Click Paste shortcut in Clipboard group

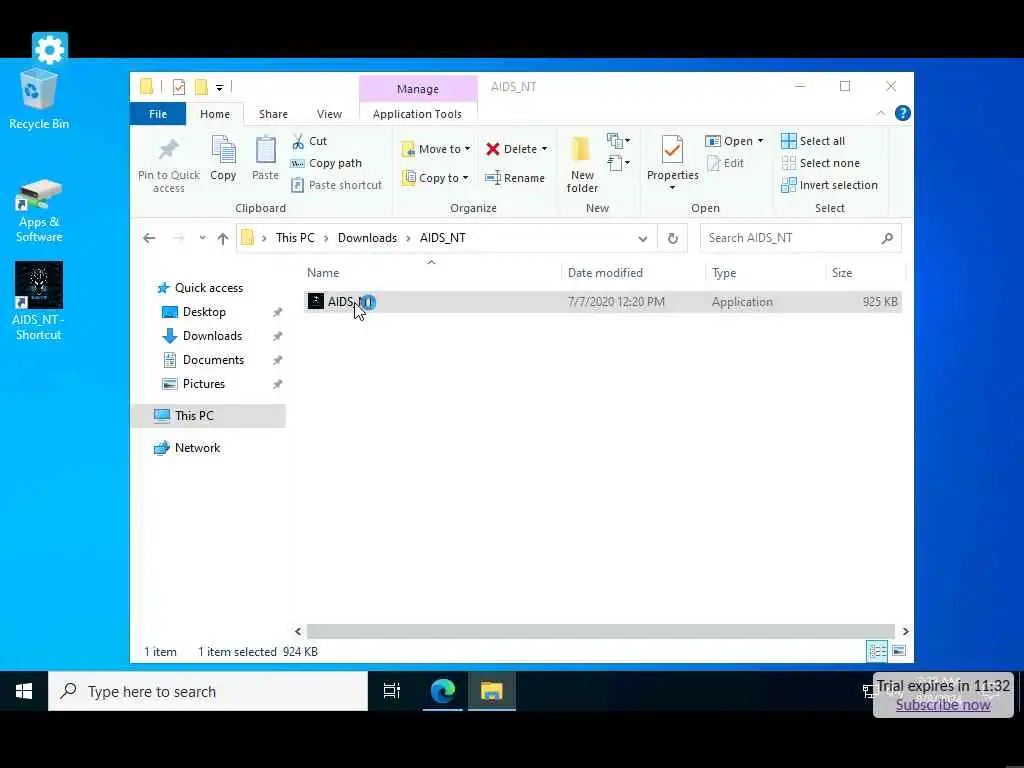pos(337,185)
